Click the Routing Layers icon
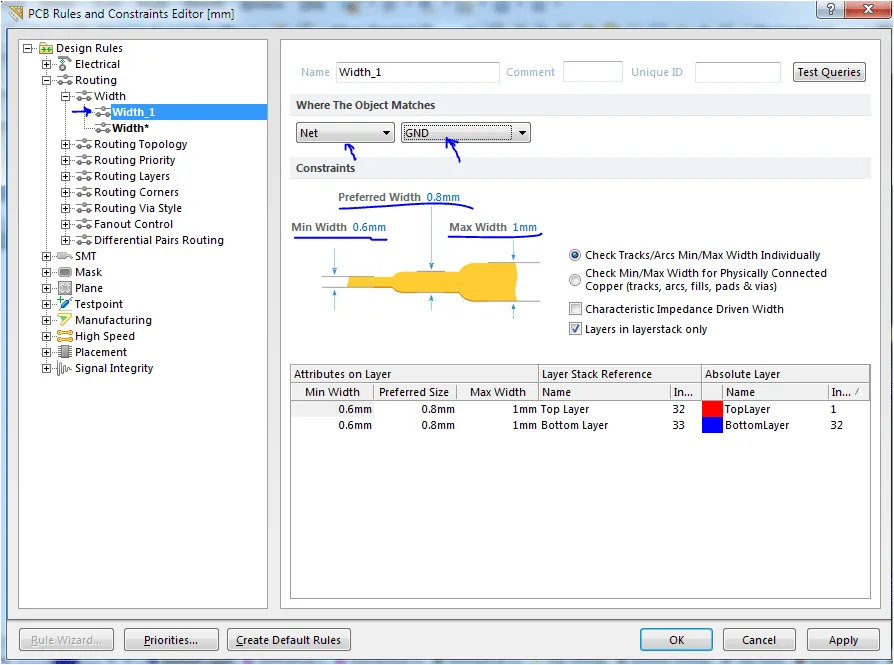Image resolution: width=894 pixels, height=665 pixels. pos(84,176)
